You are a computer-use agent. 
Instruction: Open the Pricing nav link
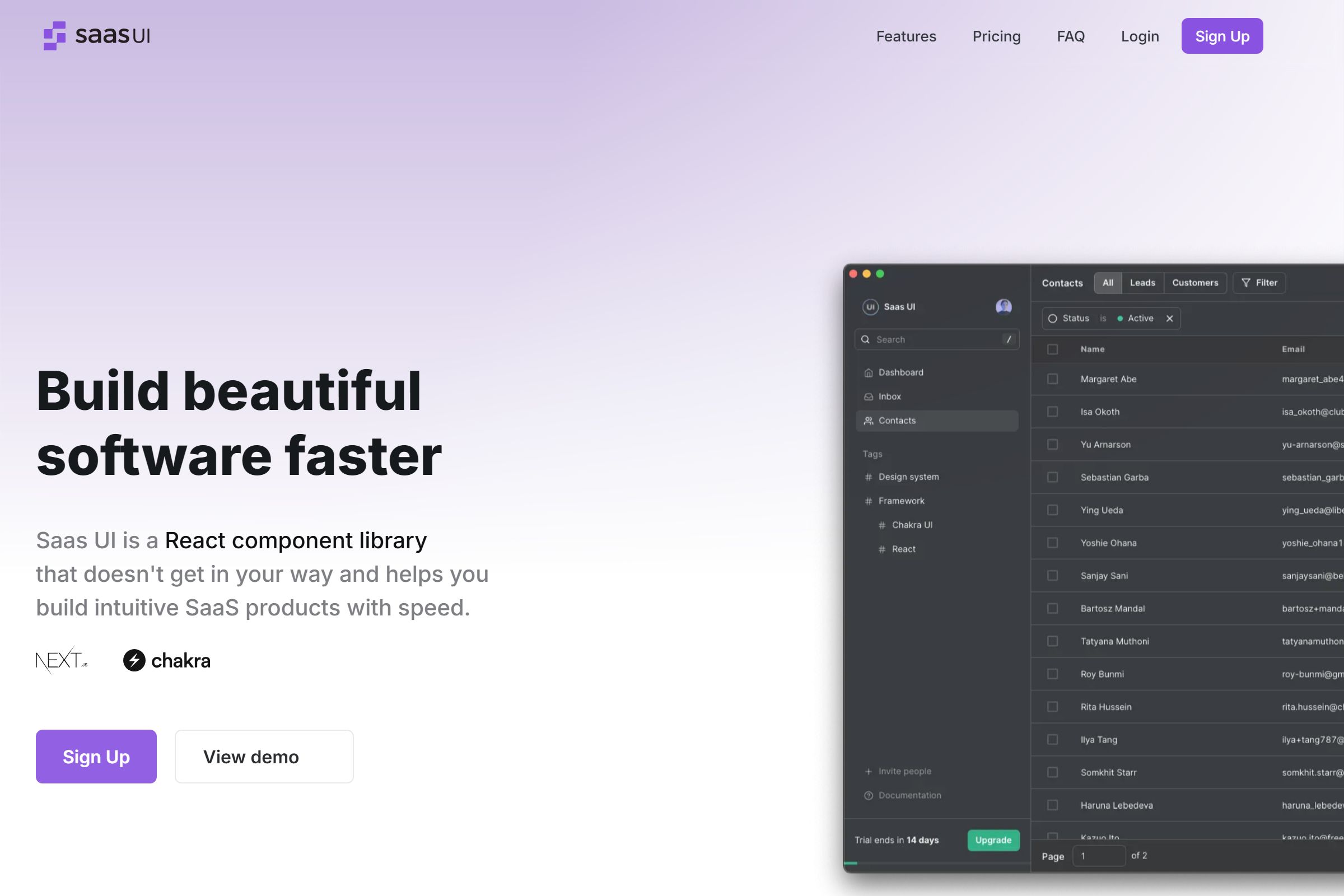point(996,36)
